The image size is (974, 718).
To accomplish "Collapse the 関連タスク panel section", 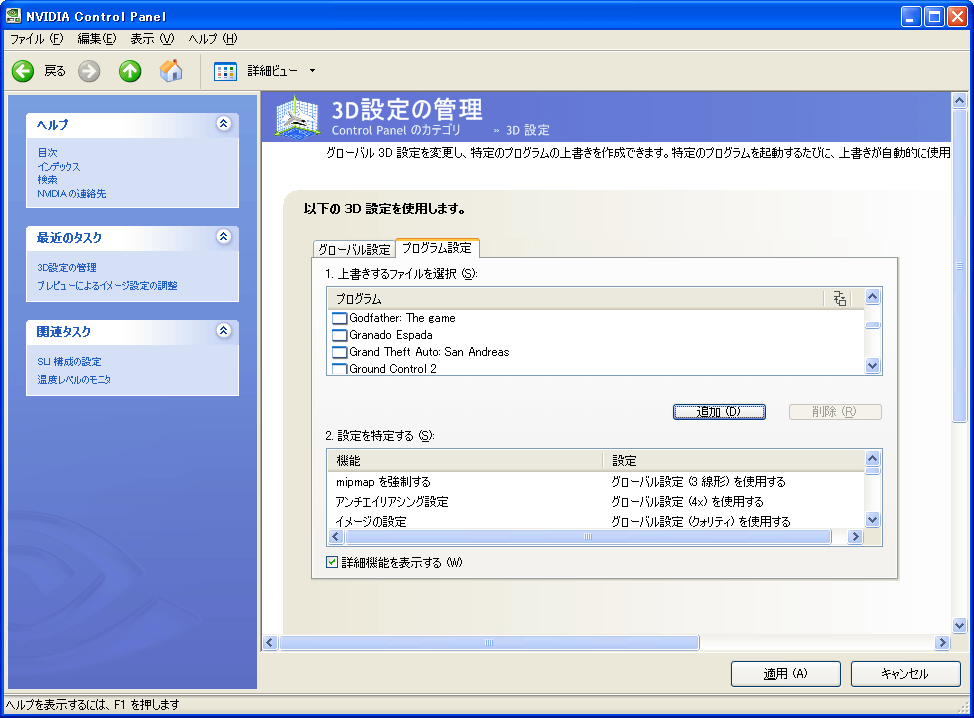I will tap(223, 331).
